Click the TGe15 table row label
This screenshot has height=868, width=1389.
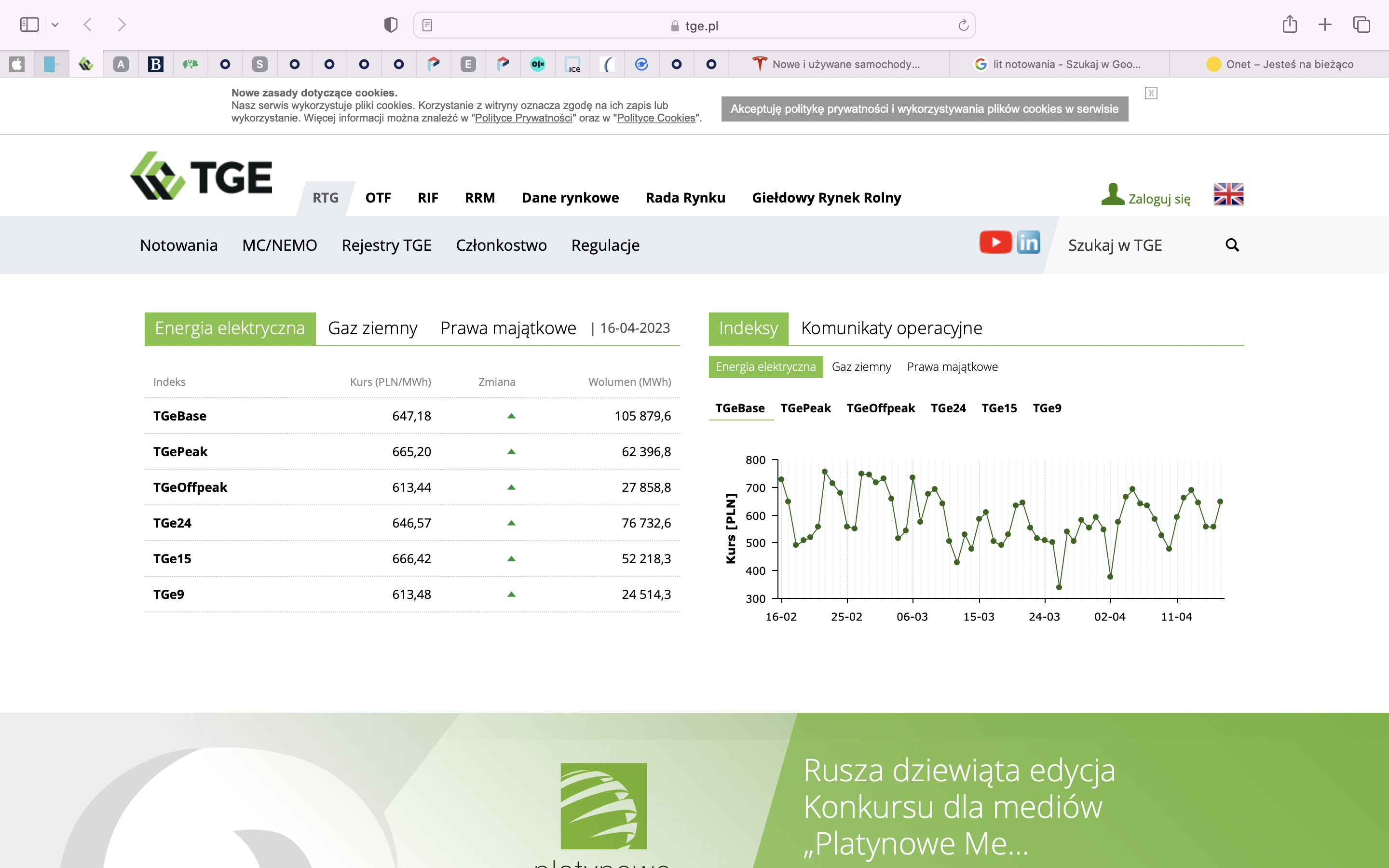point(172,558)
